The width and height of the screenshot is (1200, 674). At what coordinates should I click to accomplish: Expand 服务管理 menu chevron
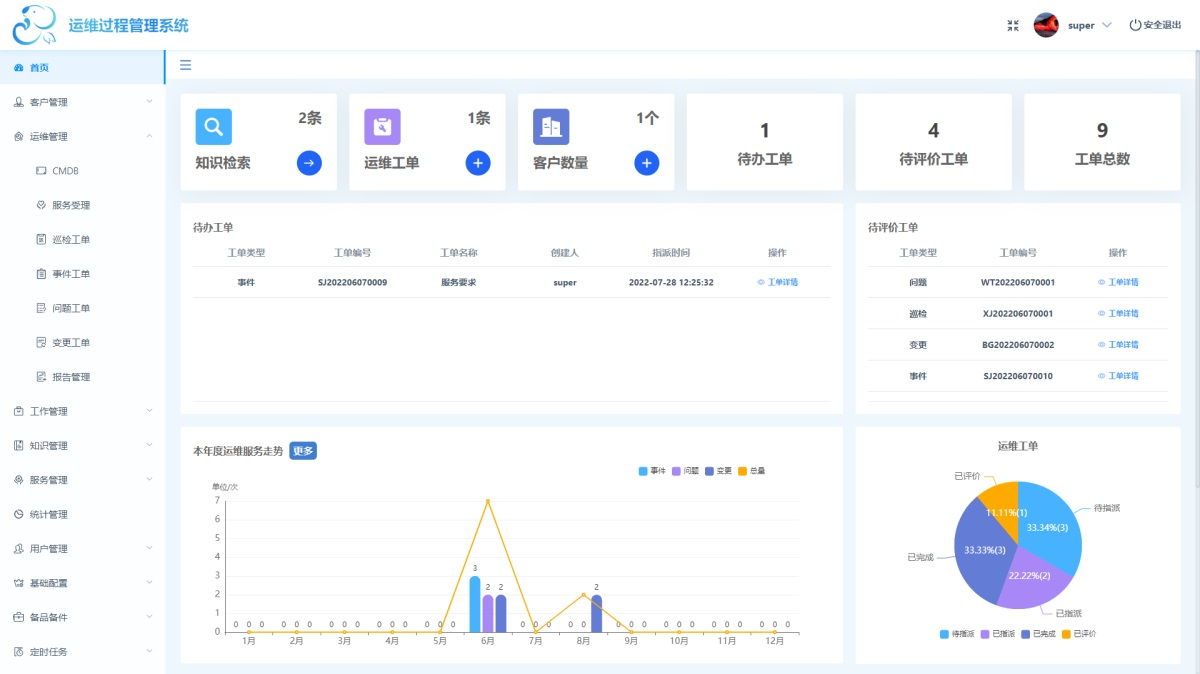click(149, 480)
